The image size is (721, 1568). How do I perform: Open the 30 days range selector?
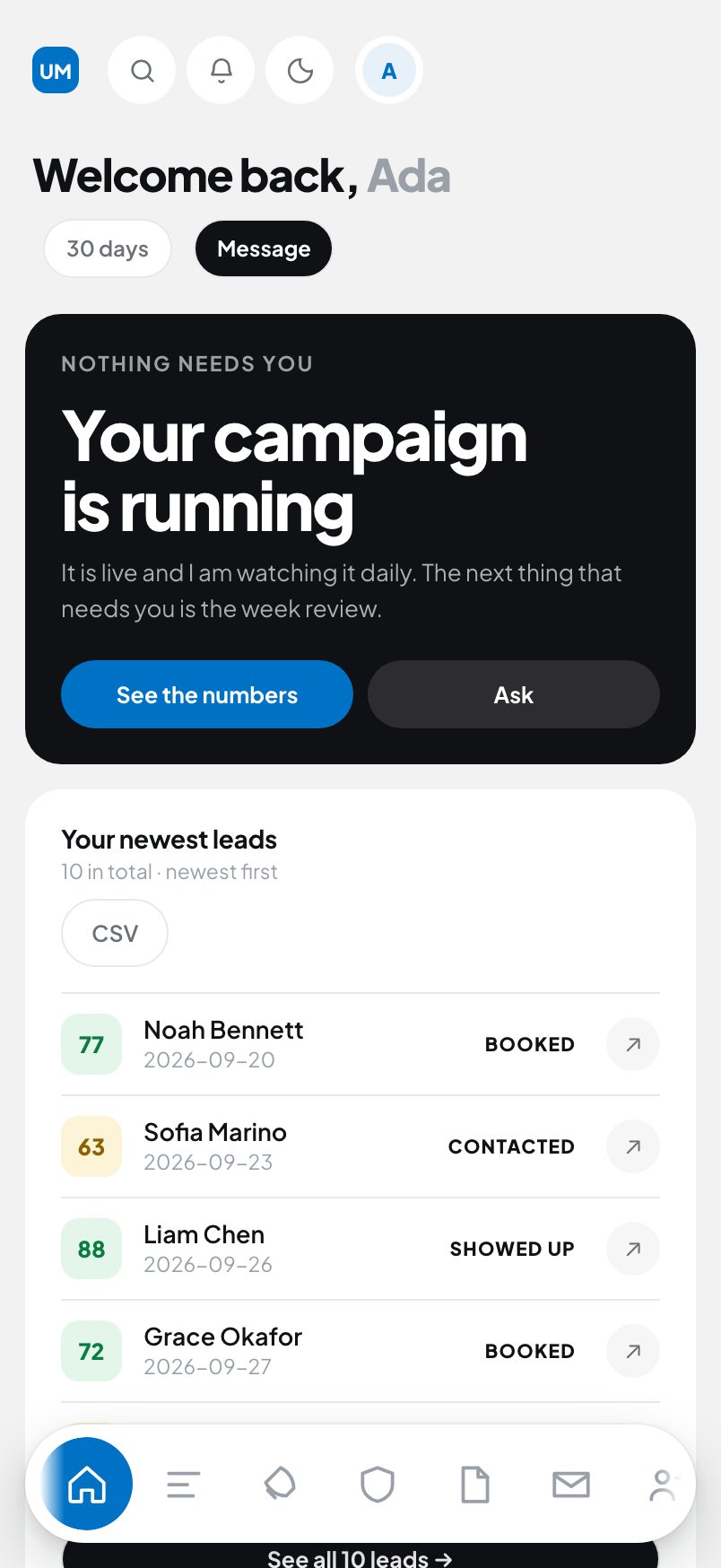[108, 248]
